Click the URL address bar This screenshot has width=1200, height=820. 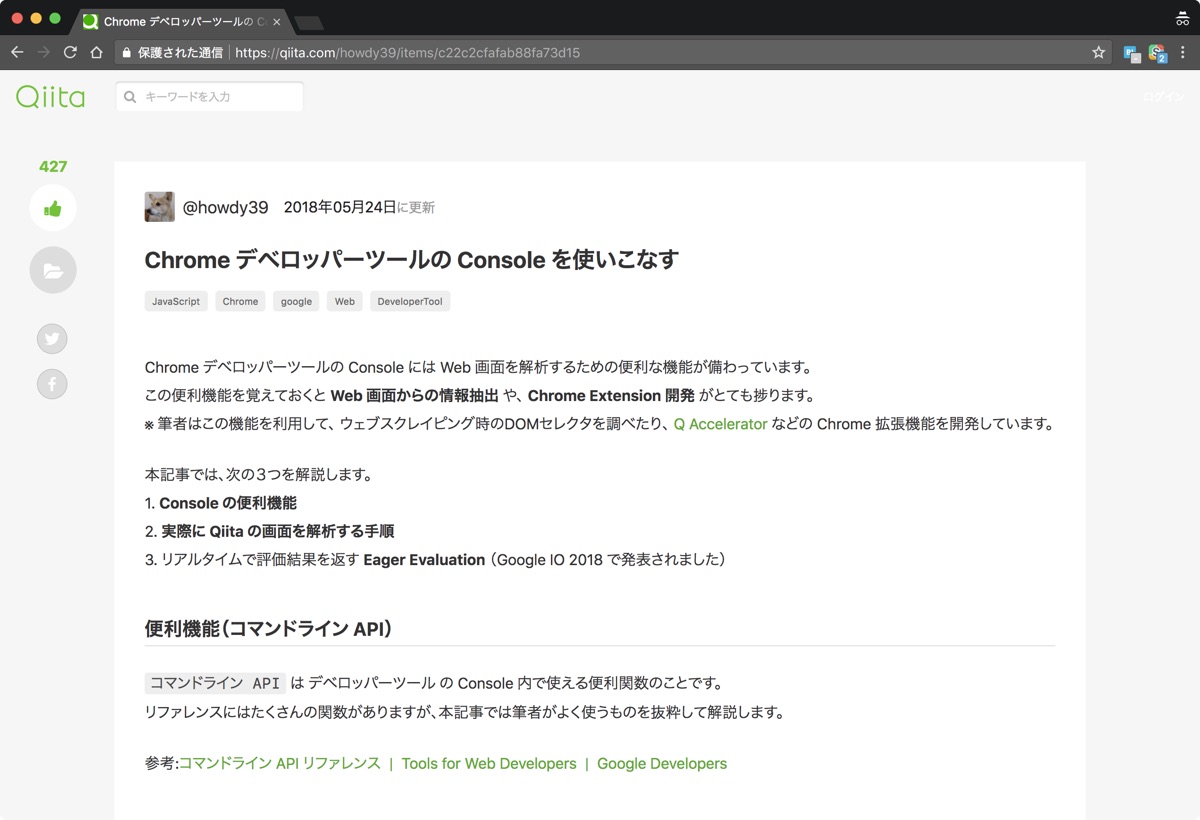(x=600, y=52)
